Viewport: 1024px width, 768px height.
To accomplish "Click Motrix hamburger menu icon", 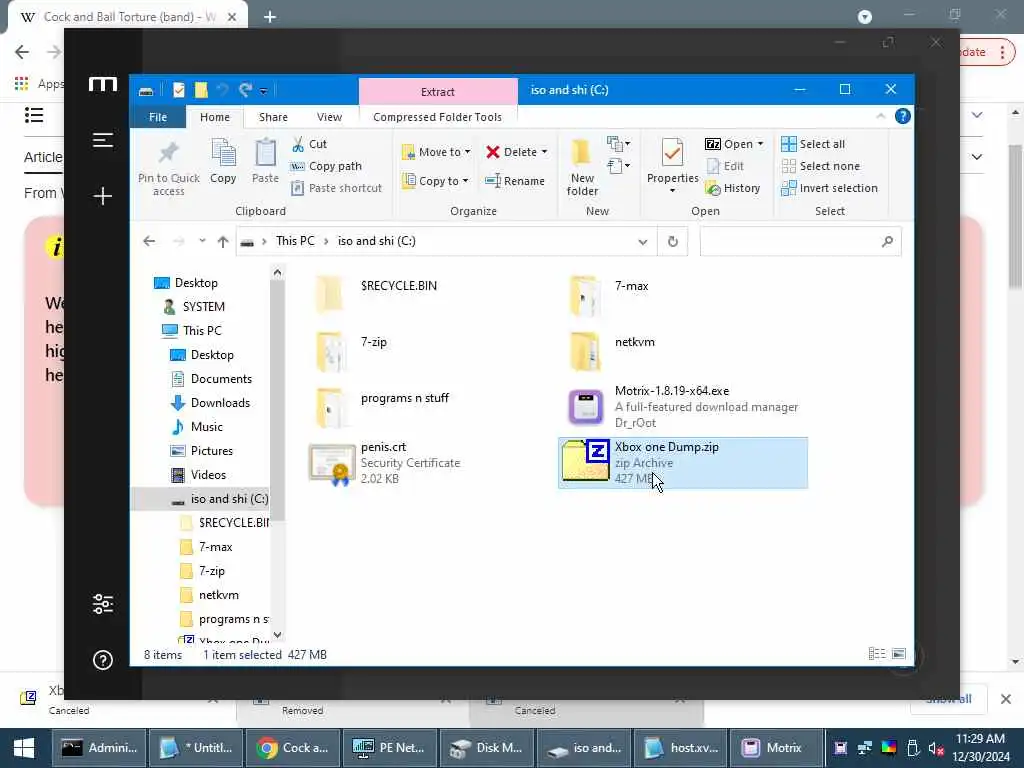I will coord(103,140).
